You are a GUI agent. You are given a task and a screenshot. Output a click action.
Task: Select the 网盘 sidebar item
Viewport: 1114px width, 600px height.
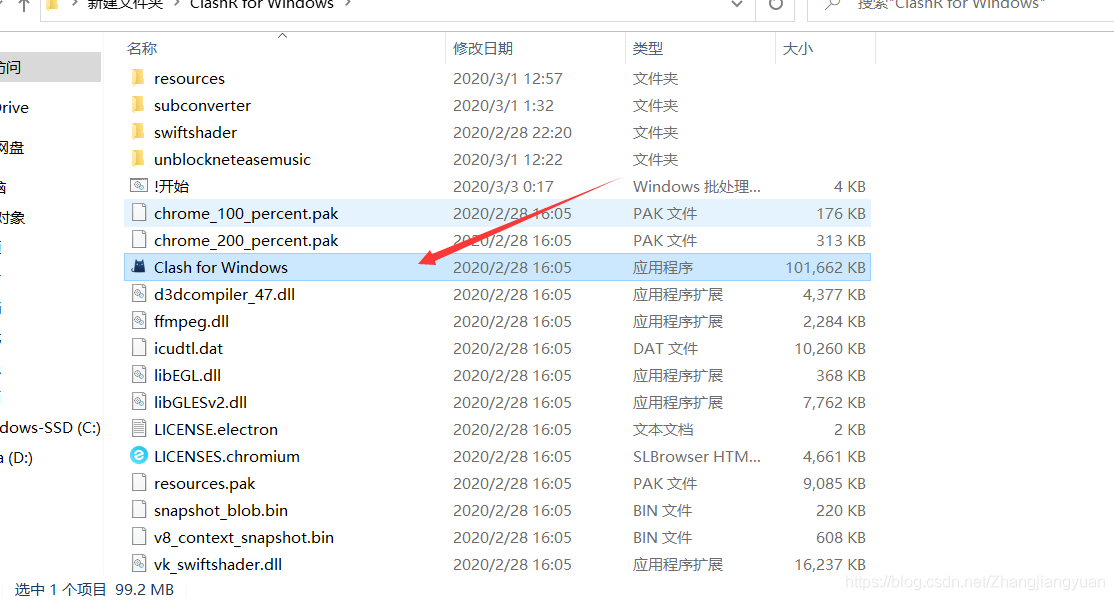(12, 147)
